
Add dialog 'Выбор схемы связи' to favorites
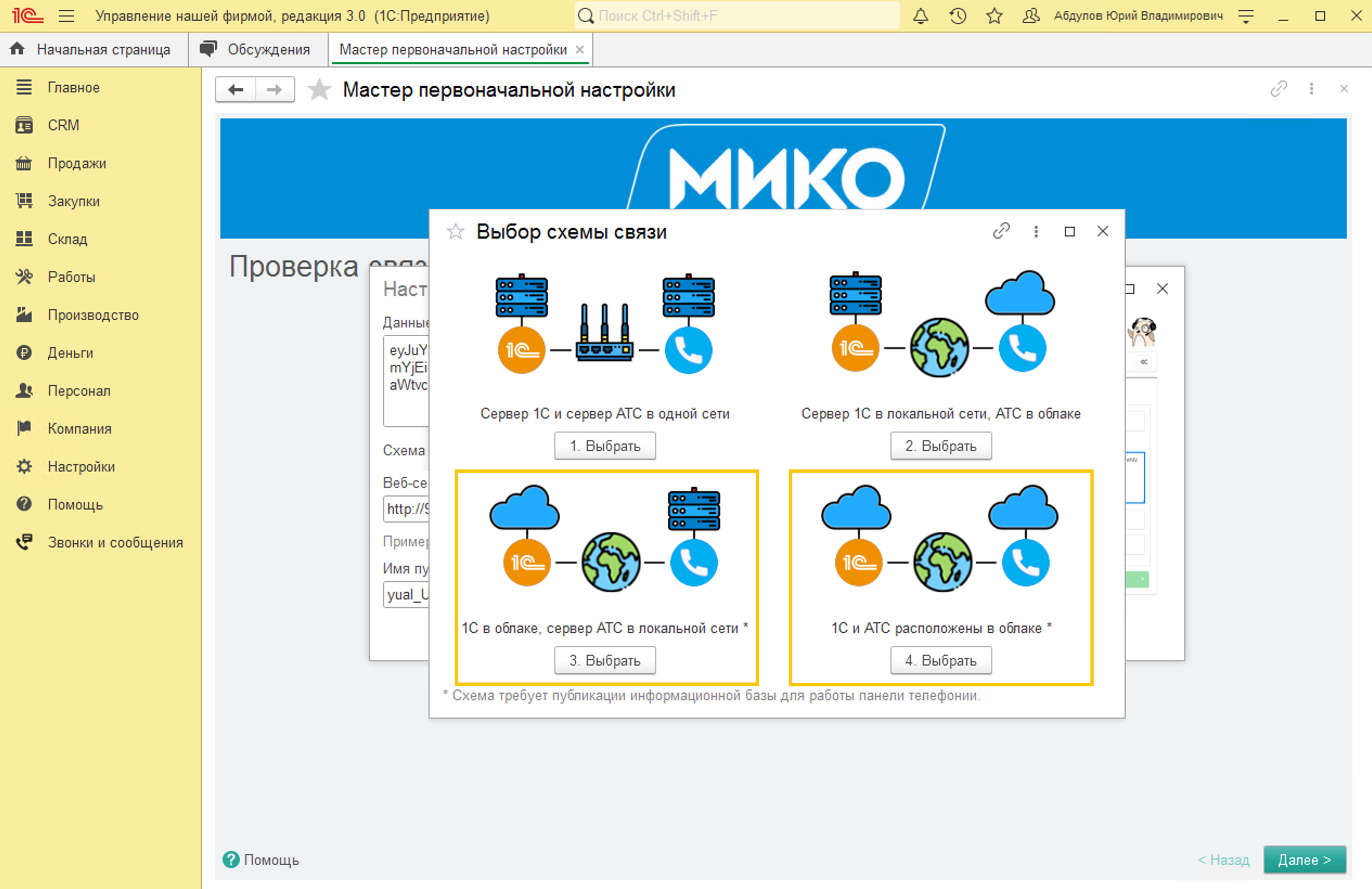pyautogui.click(x=456, y=231)
